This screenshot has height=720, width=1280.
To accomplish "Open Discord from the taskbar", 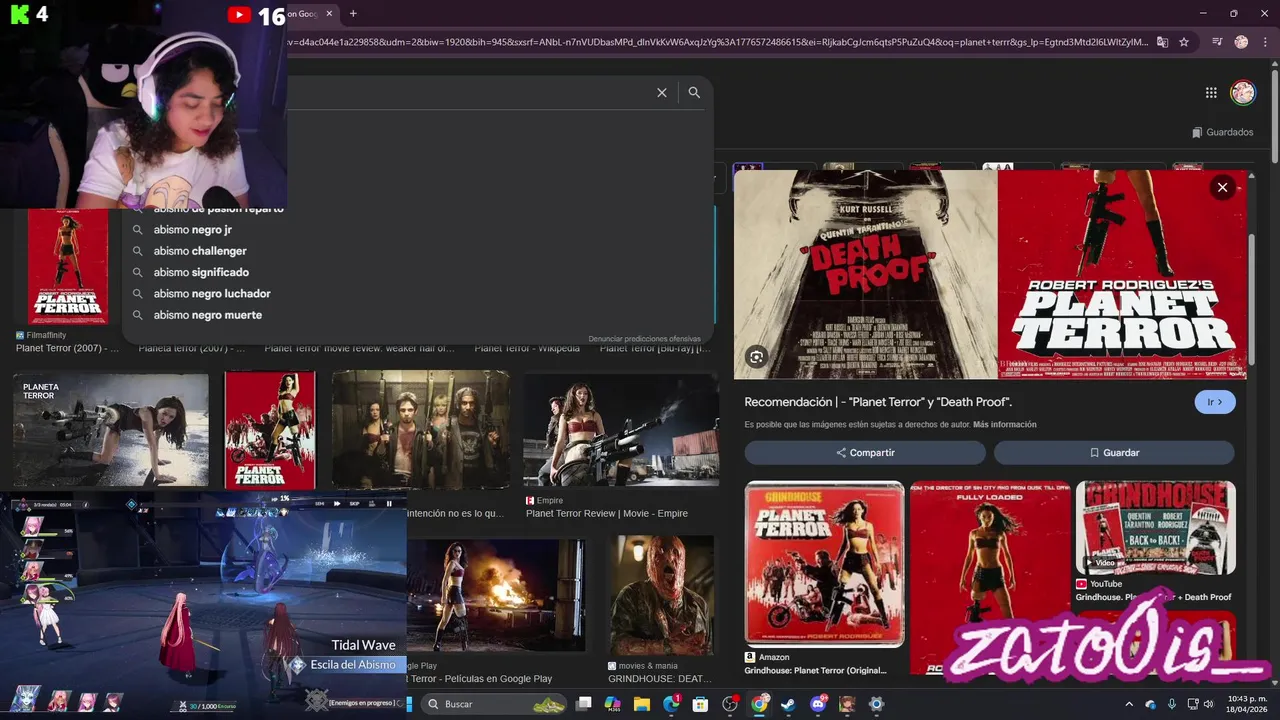I will [818, 704].
